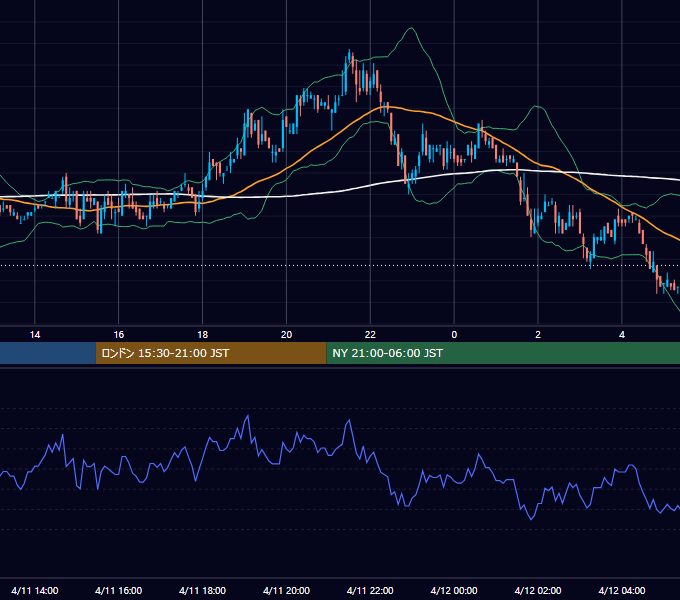Click the 20 hour label on price chart axis
The height and width of the screenshot is (600, 680).
(x=286, y=335)
